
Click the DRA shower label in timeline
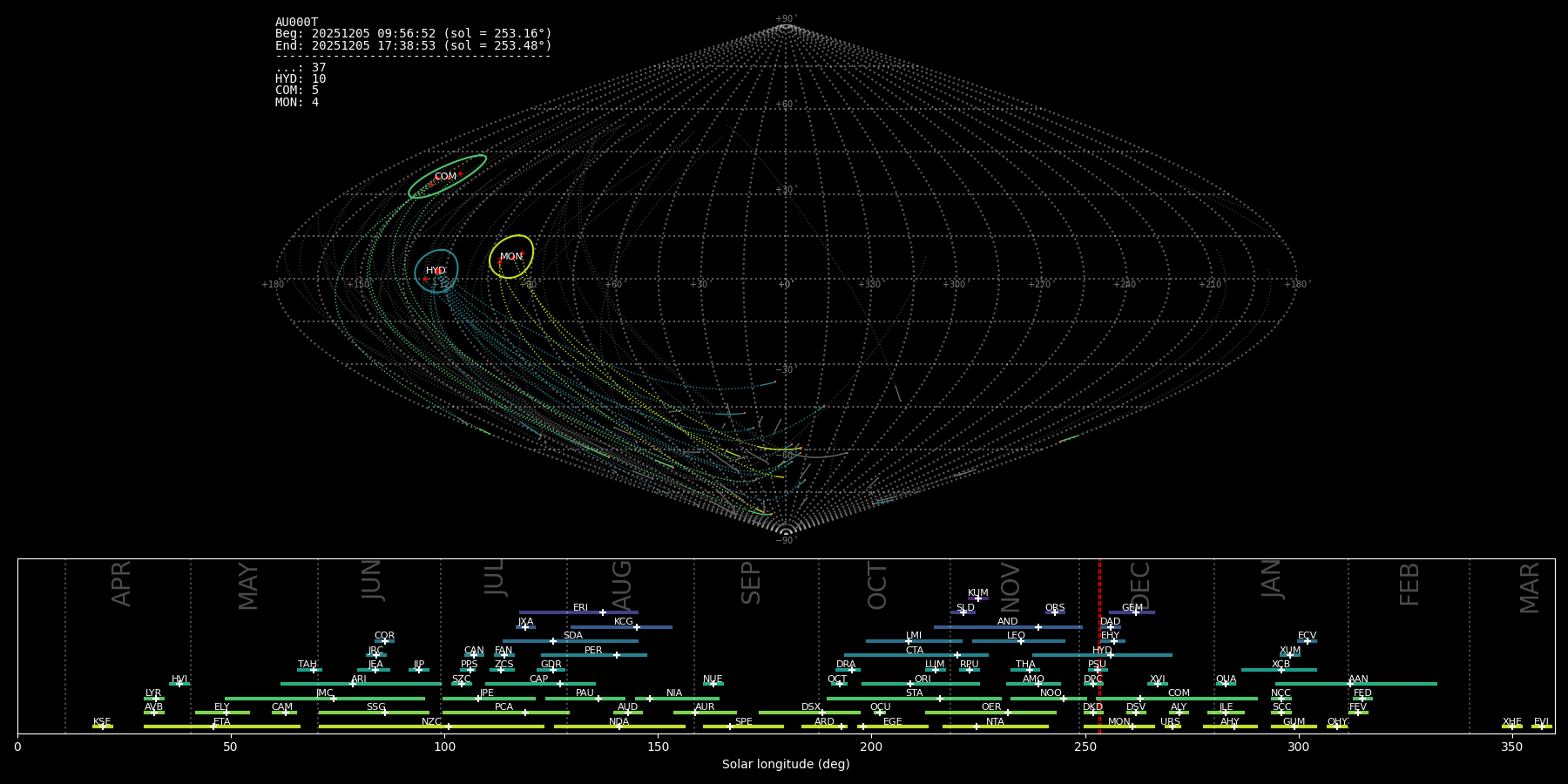click(x=846, y=665)
